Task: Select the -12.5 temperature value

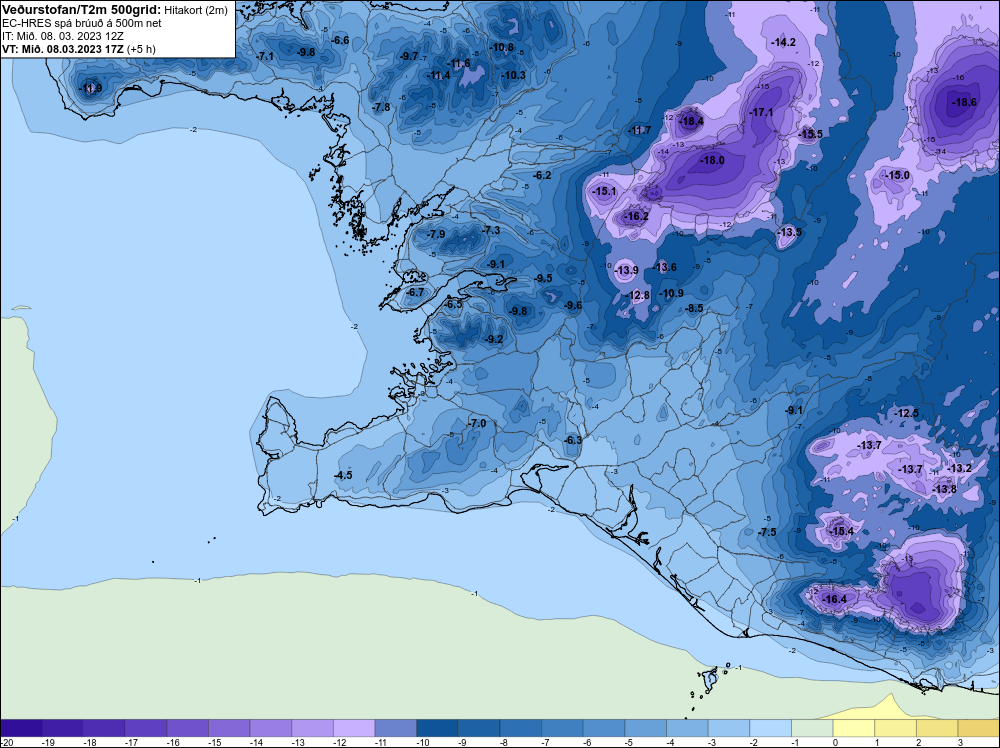Action: click(907, 413)
